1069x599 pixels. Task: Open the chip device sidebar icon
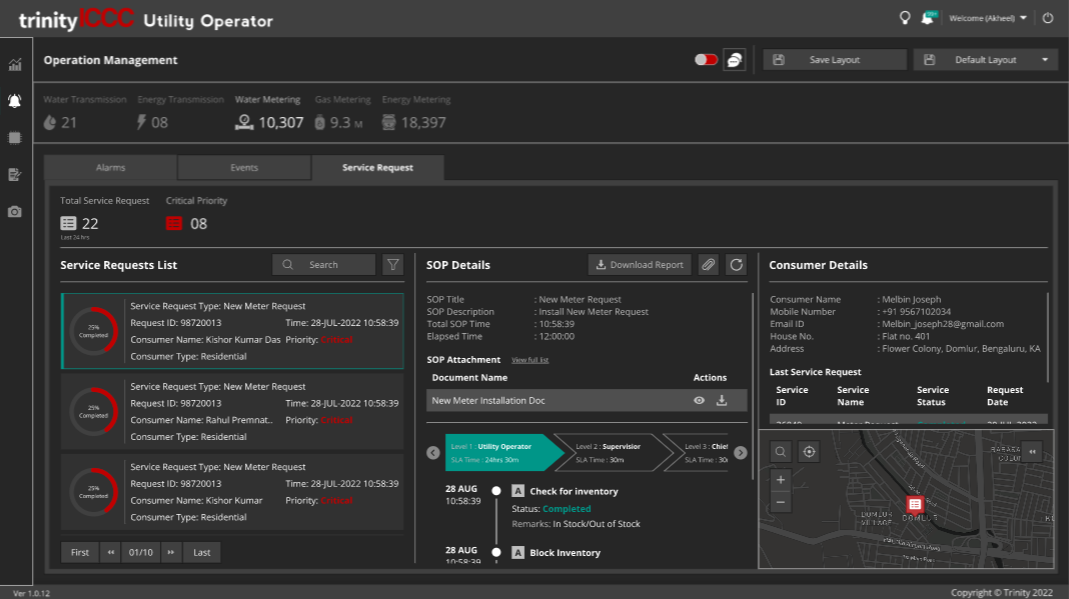(14, 138)
